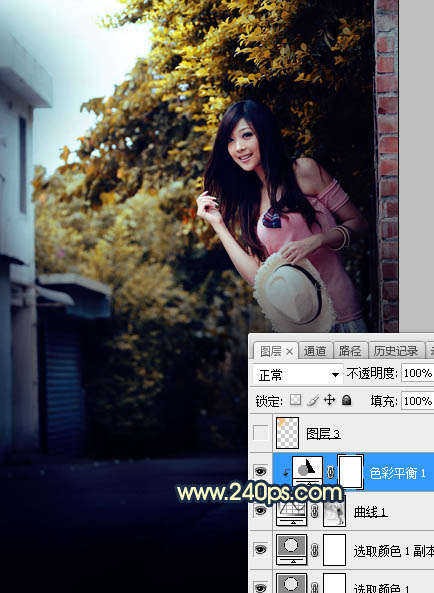Click mask link icon on 曲线 1
Viewport: 434px width, 593px height.
point(315,512)
